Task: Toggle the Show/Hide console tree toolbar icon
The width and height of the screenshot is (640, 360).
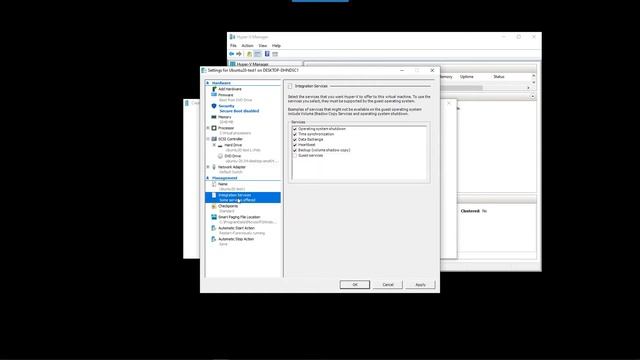Action: [x=258, y=54]
